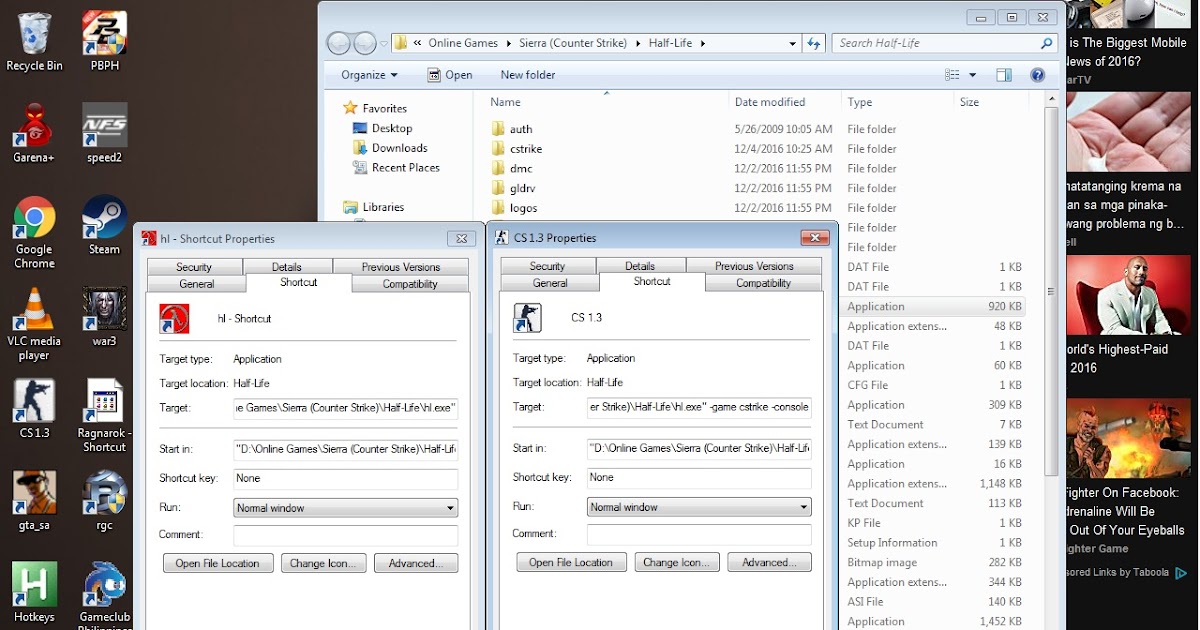Viewport: 1200px width, 630px height.
Task: Switch to General tab in CS 1.3 Properties
Action: 550,283
